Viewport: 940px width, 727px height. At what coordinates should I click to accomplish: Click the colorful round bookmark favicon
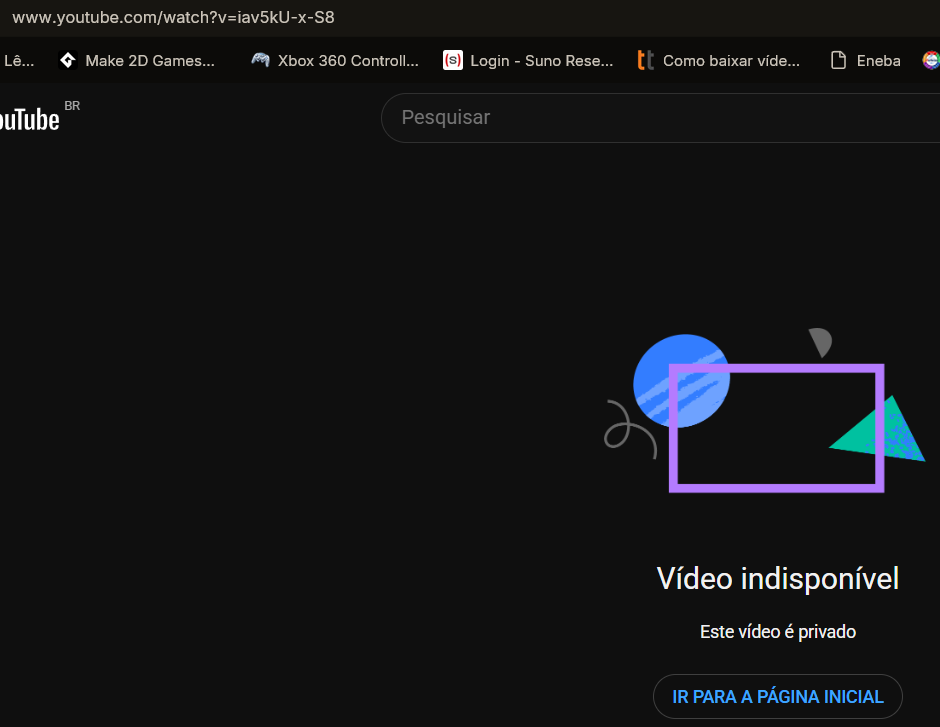[x=931, y=61]
